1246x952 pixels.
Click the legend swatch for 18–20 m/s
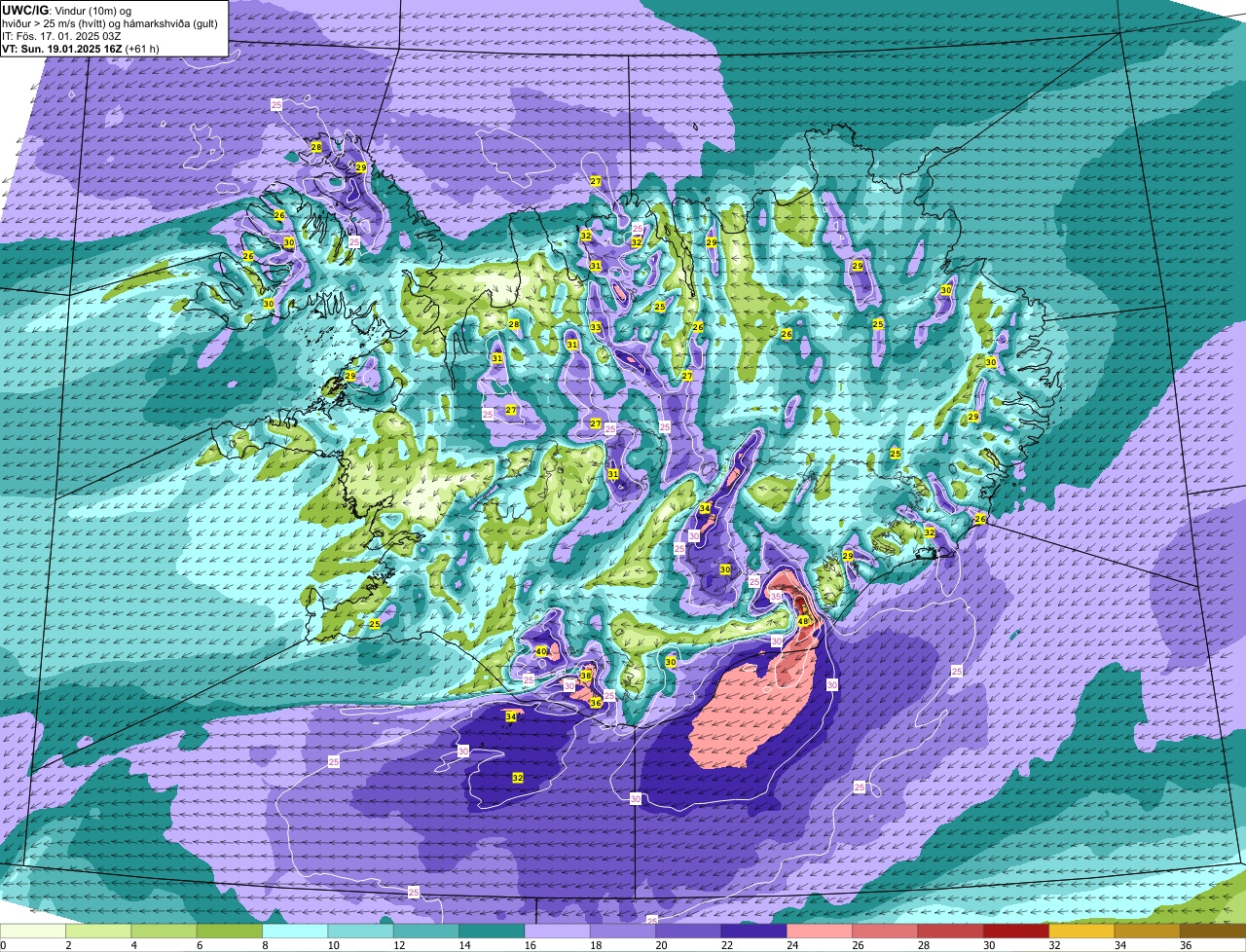(623, 932)
